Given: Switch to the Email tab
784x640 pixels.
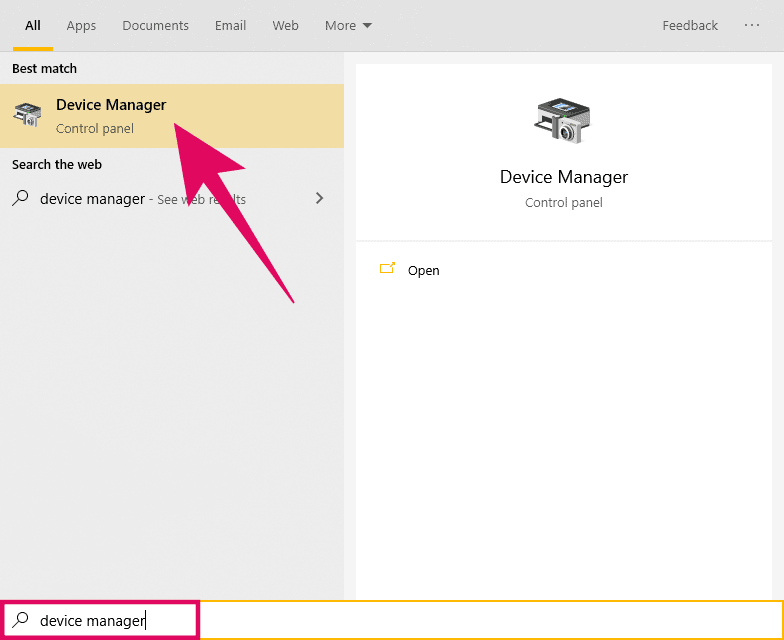Looking at the screenshot, I should point(230,26).
